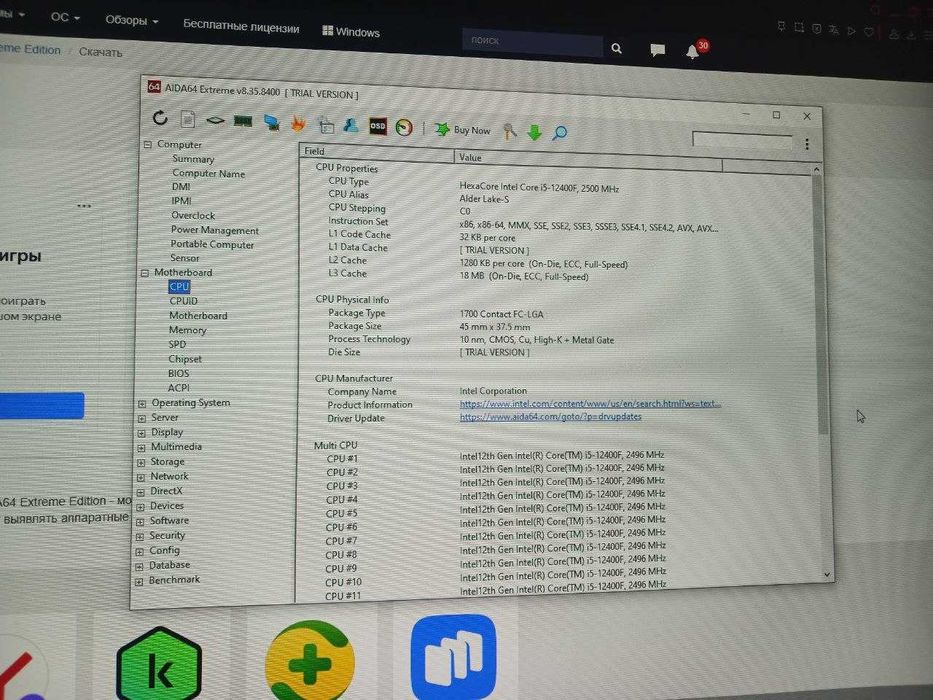Collapse the Motherboard tree node
The image size is (933, 700).
(x=145, y=273)
